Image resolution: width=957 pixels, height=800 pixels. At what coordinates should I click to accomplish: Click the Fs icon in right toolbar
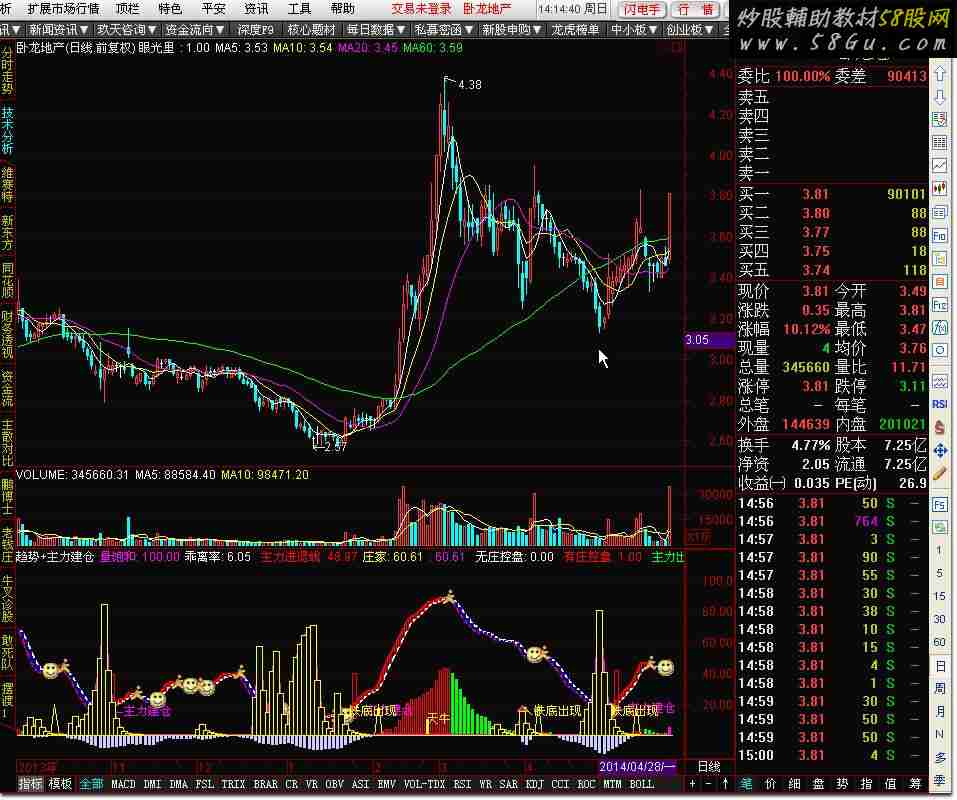tap(940, 505)
